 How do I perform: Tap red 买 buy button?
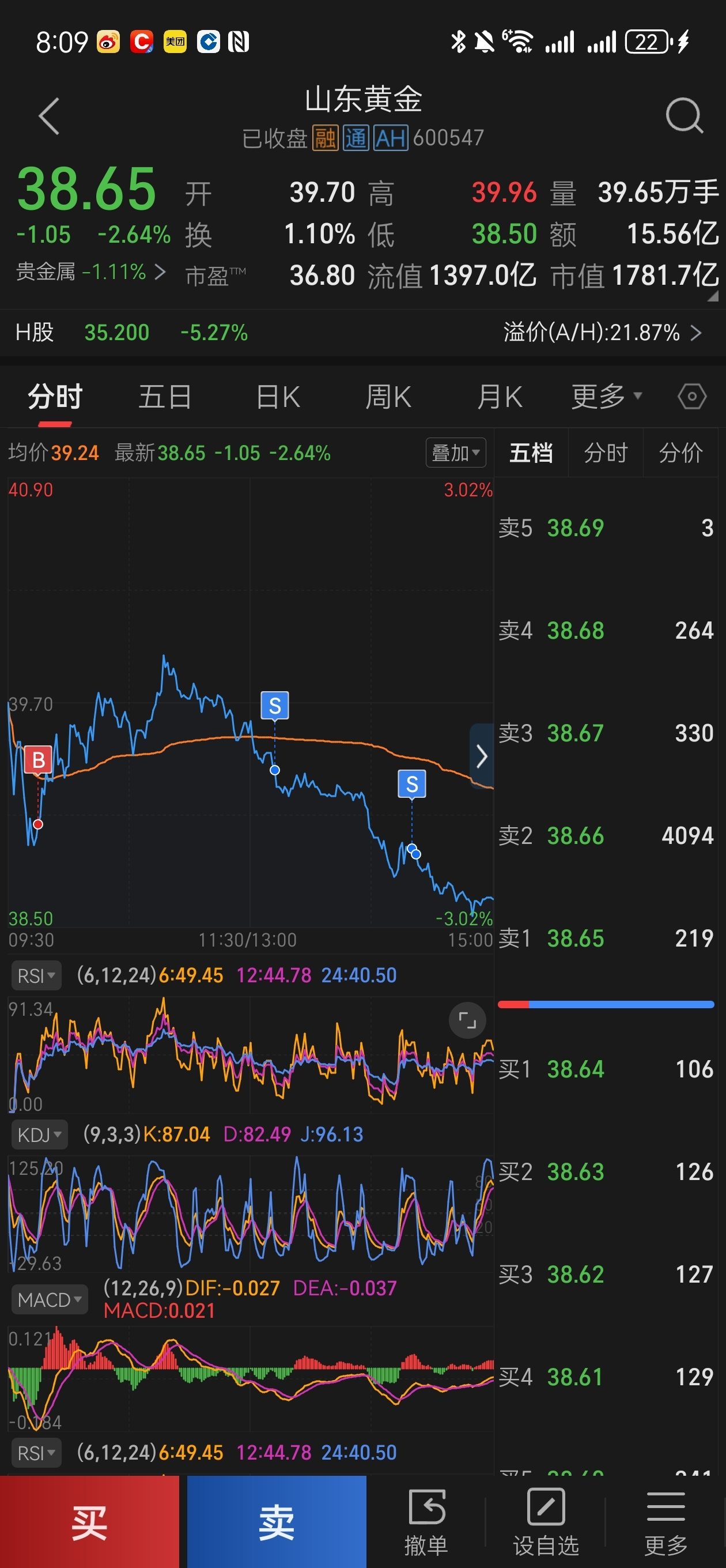(89, 1522)
